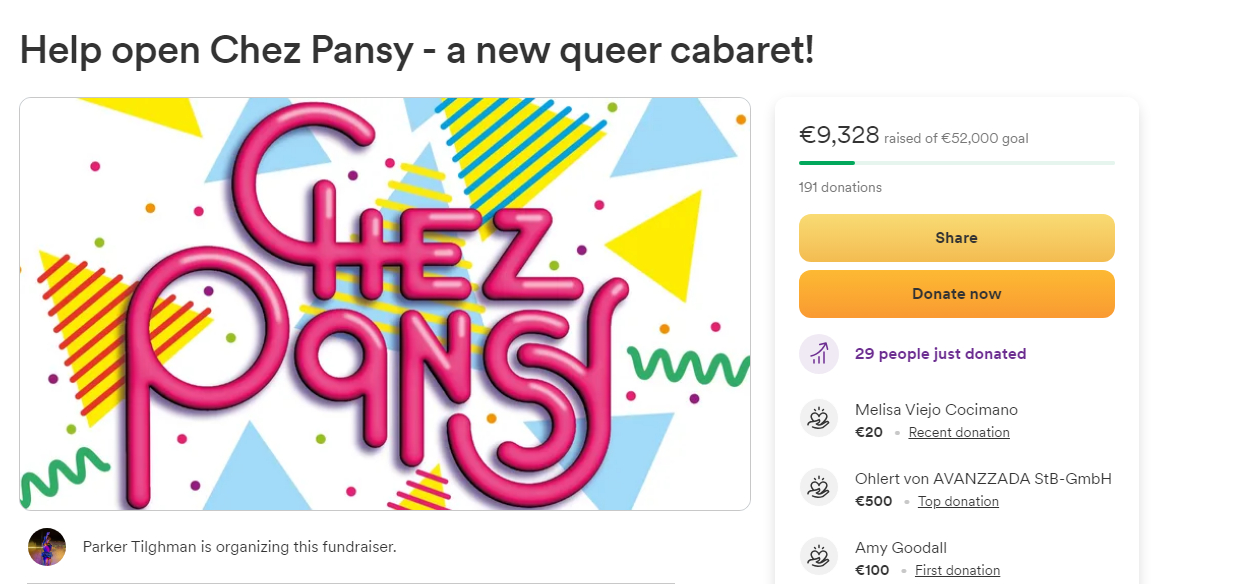Click donation icon beside Amy Goodall
Screen dimensions: 1245x584
pyautogui.click(x=818, y=557)
